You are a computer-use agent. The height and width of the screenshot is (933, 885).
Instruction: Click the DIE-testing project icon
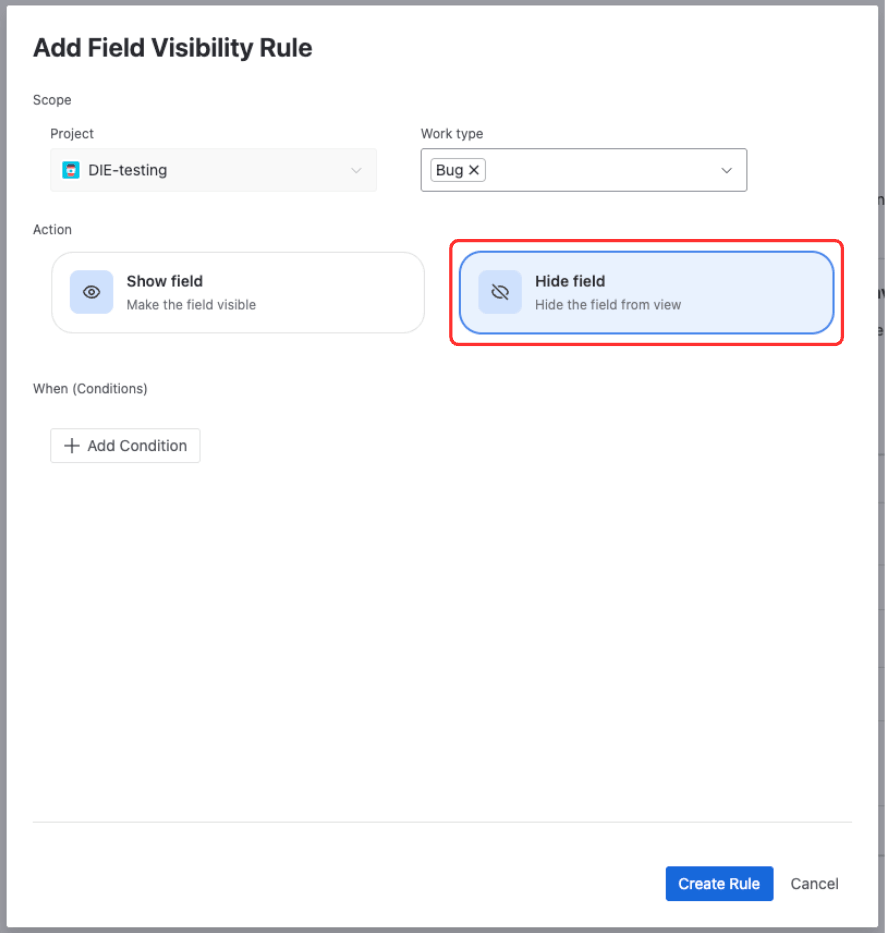point(70,170)
